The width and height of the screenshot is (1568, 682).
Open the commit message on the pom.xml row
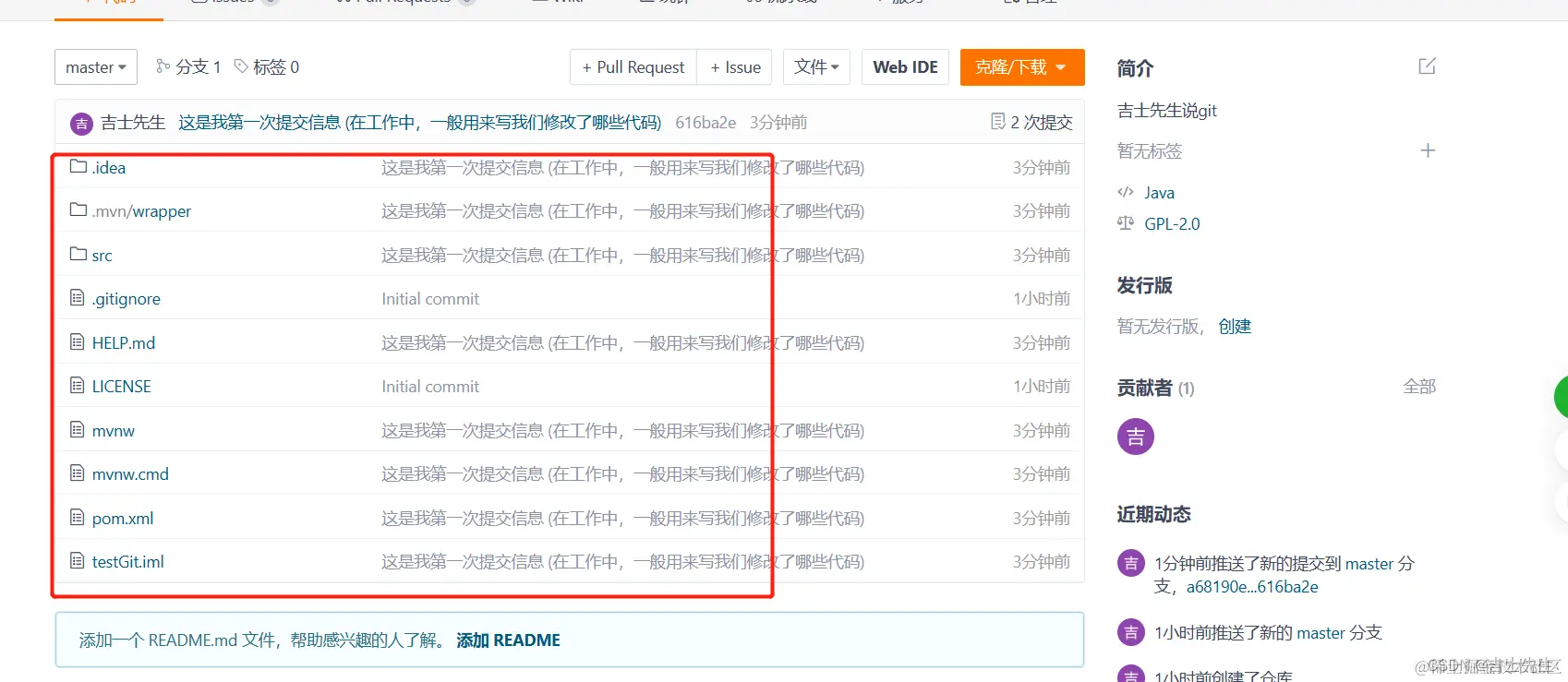623,519
